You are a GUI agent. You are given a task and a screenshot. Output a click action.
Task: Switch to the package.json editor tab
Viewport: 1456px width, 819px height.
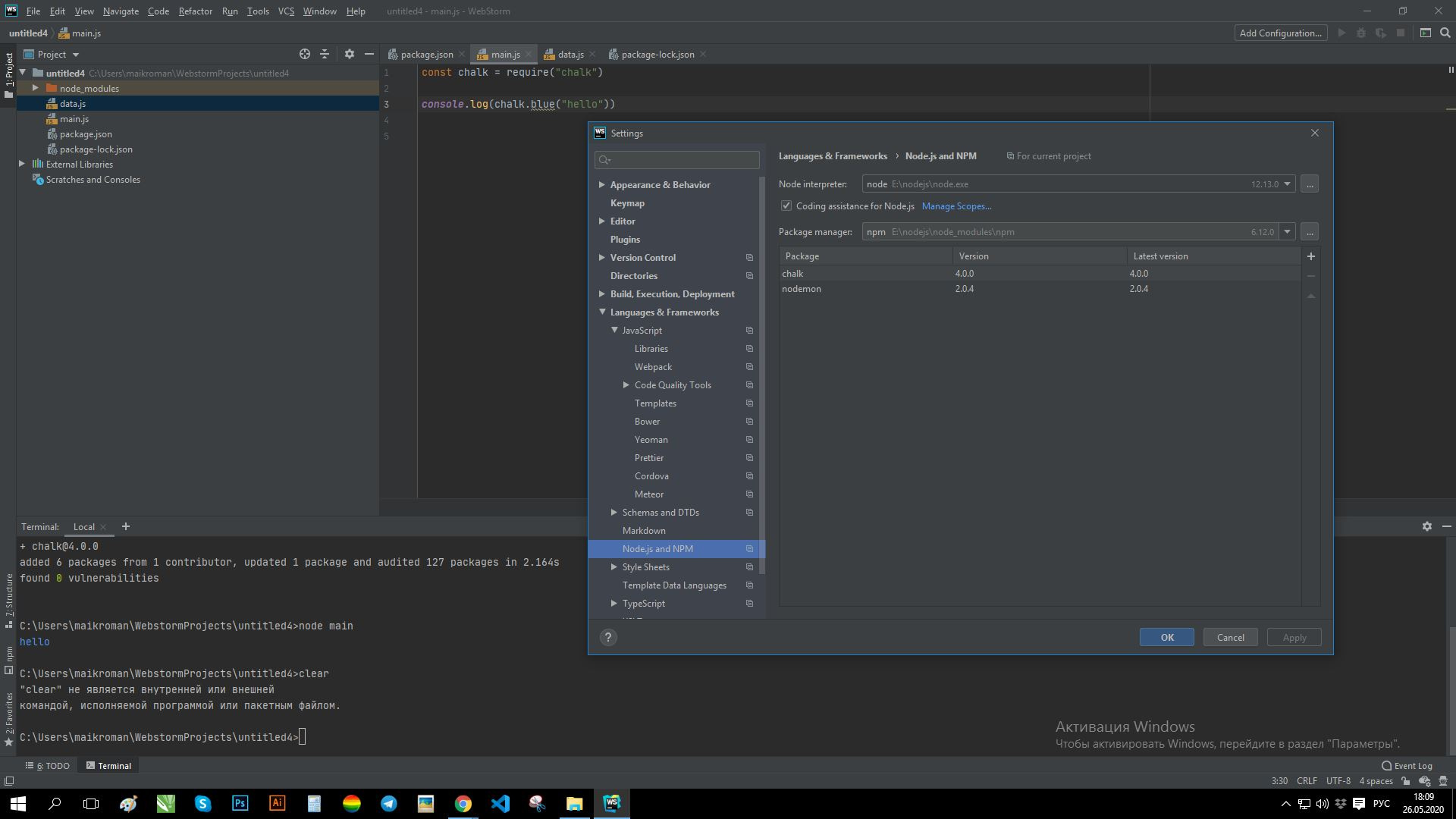426,55
